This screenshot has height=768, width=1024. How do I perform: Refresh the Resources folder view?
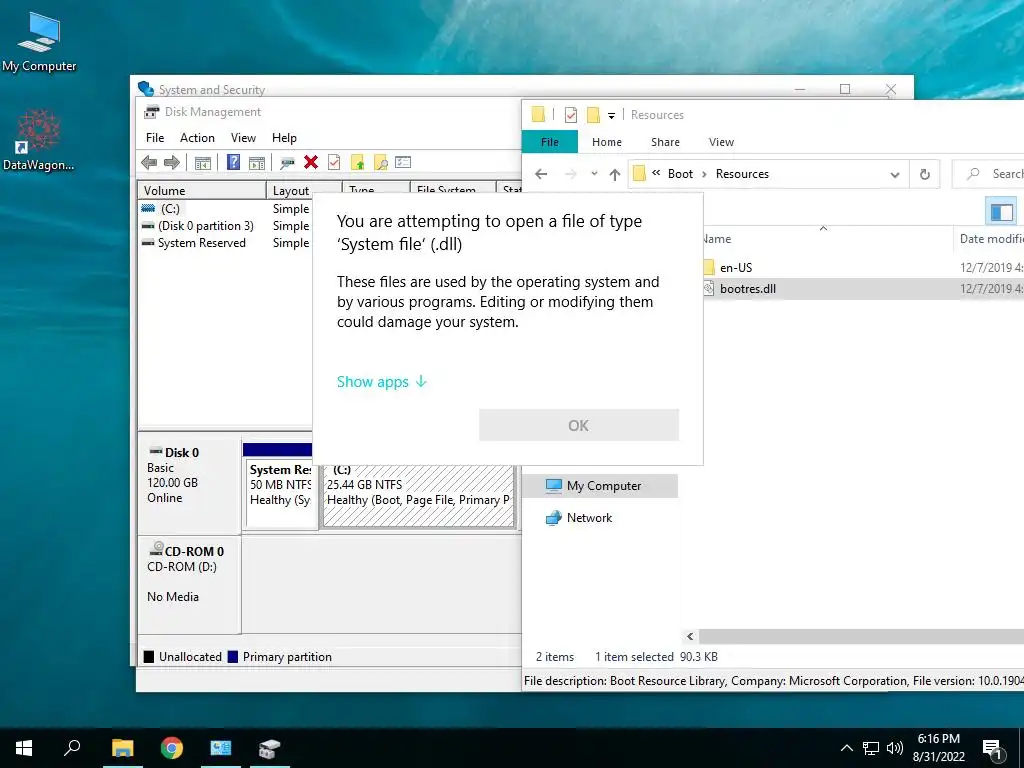click(x=925, y=174)
